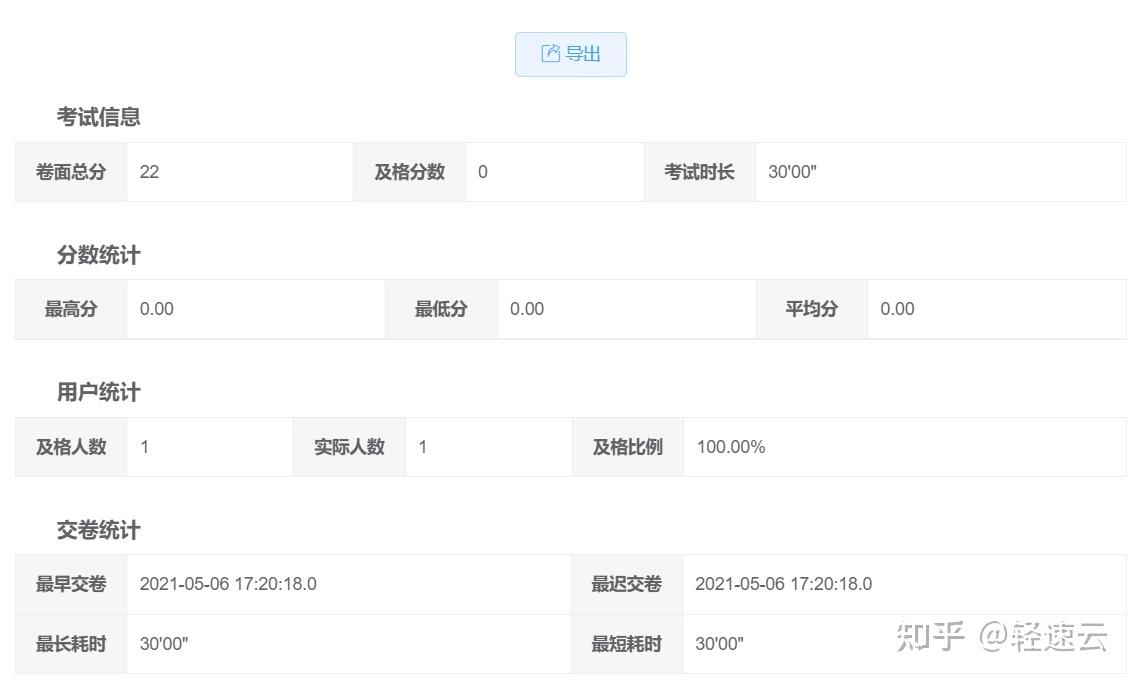Select the 考试信息 section heading

click(98, 117)
